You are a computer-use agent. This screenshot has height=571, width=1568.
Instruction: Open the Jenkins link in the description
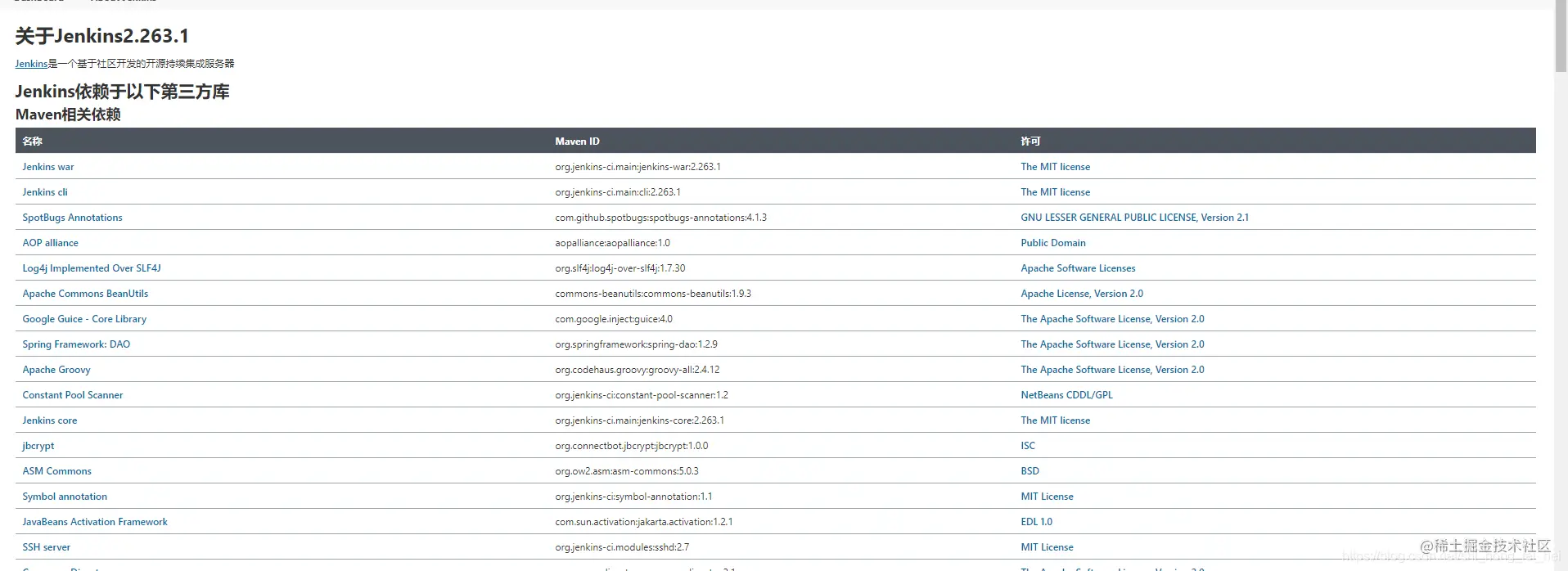click(31, 64)
